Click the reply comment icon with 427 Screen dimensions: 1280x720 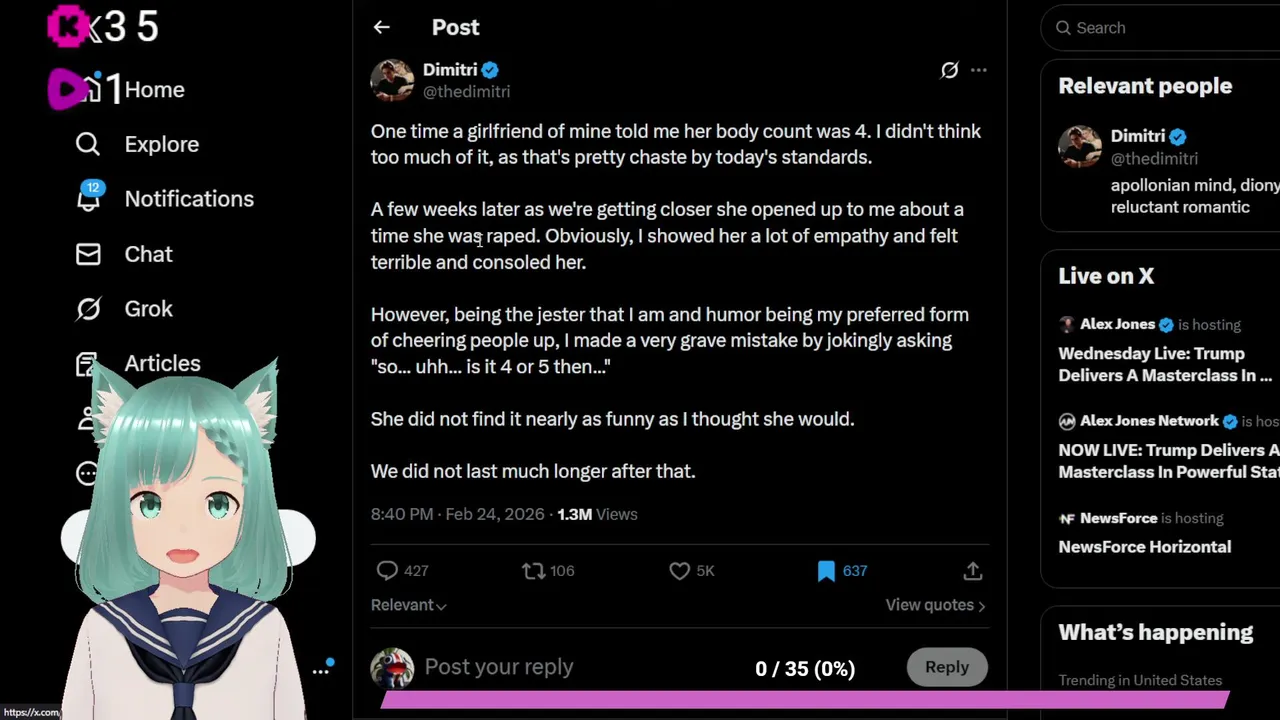click(x=387, y=571)
